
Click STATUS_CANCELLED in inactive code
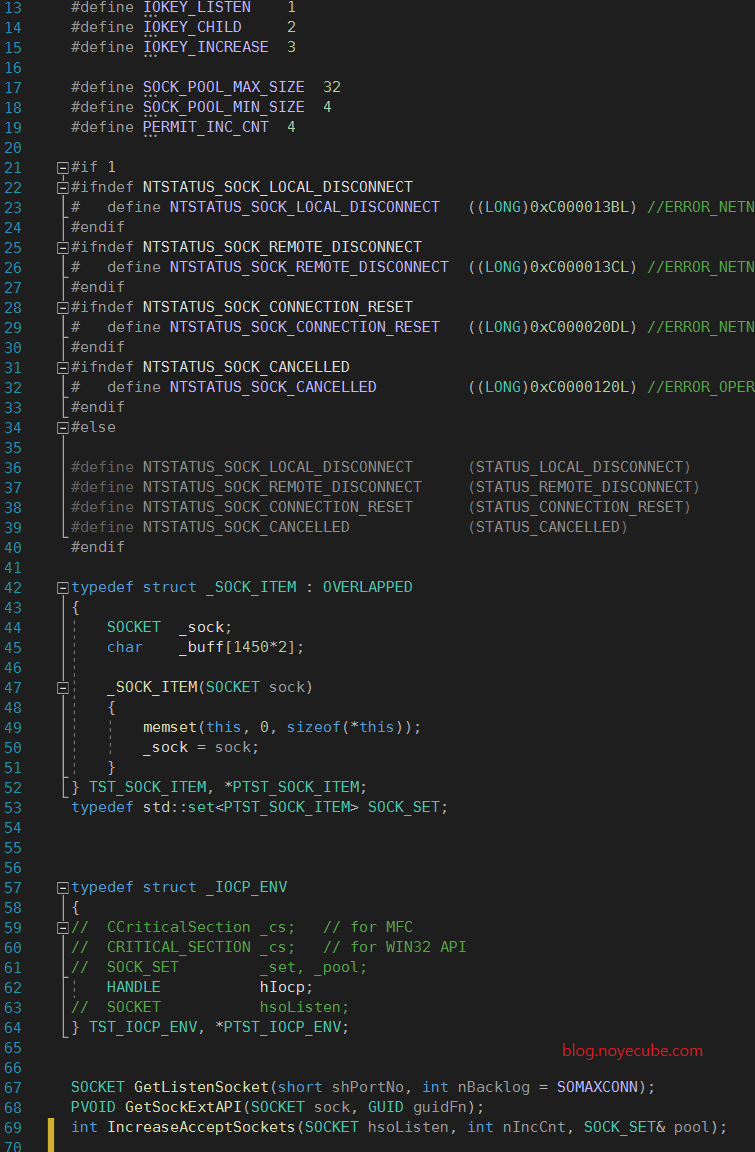548,527
